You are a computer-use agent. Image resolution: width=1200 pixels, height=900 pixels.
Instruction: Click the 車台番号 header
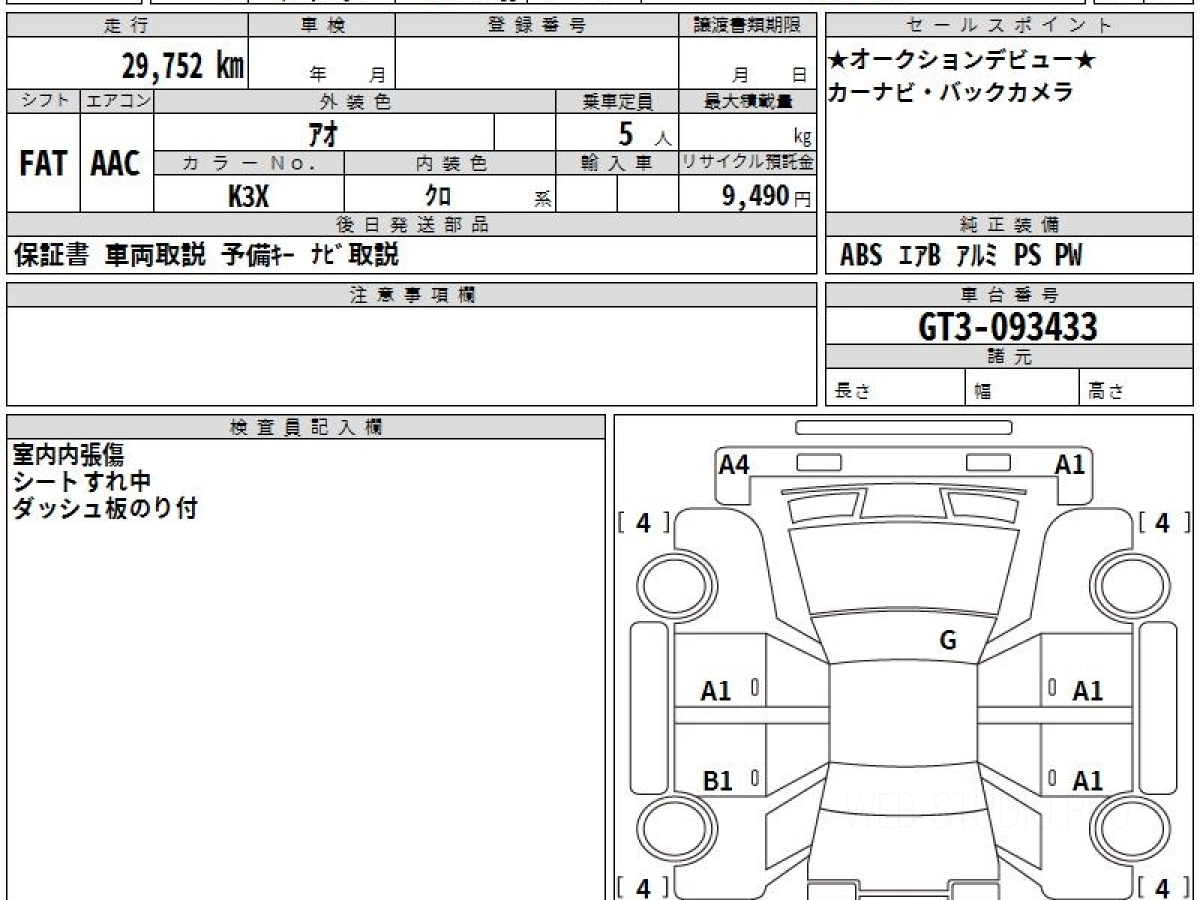(x=1010, y=295)
